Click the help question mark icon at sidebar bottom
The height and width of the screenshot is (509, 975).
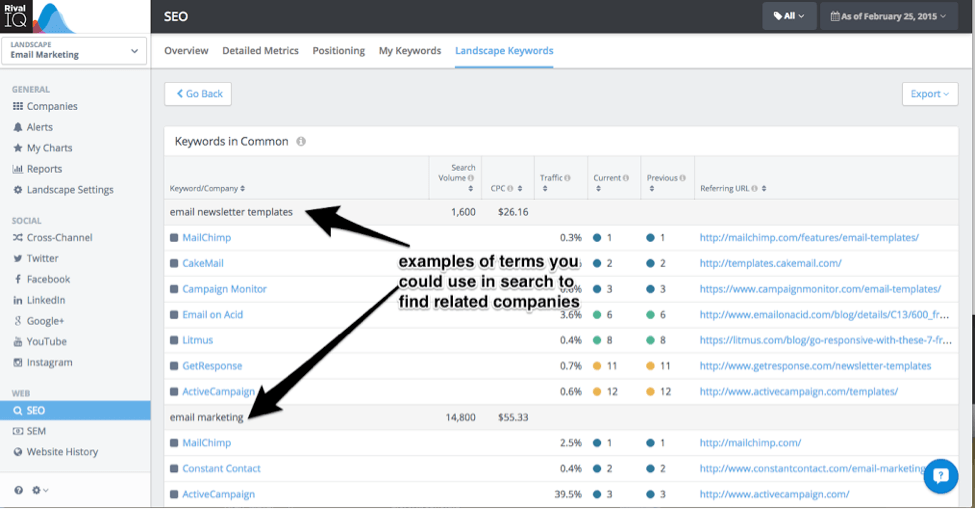(x=19, y=490)
